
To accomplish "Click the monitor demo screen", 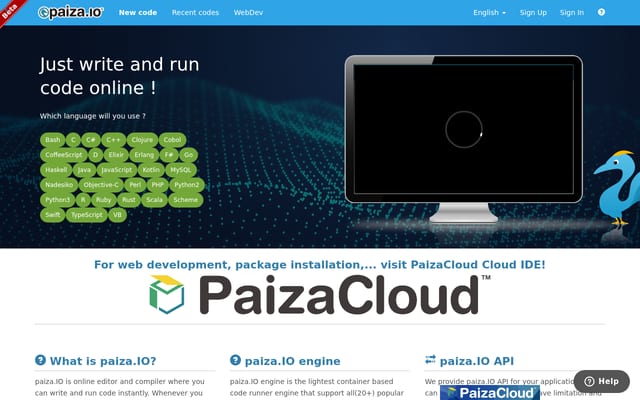I will 464,129.
